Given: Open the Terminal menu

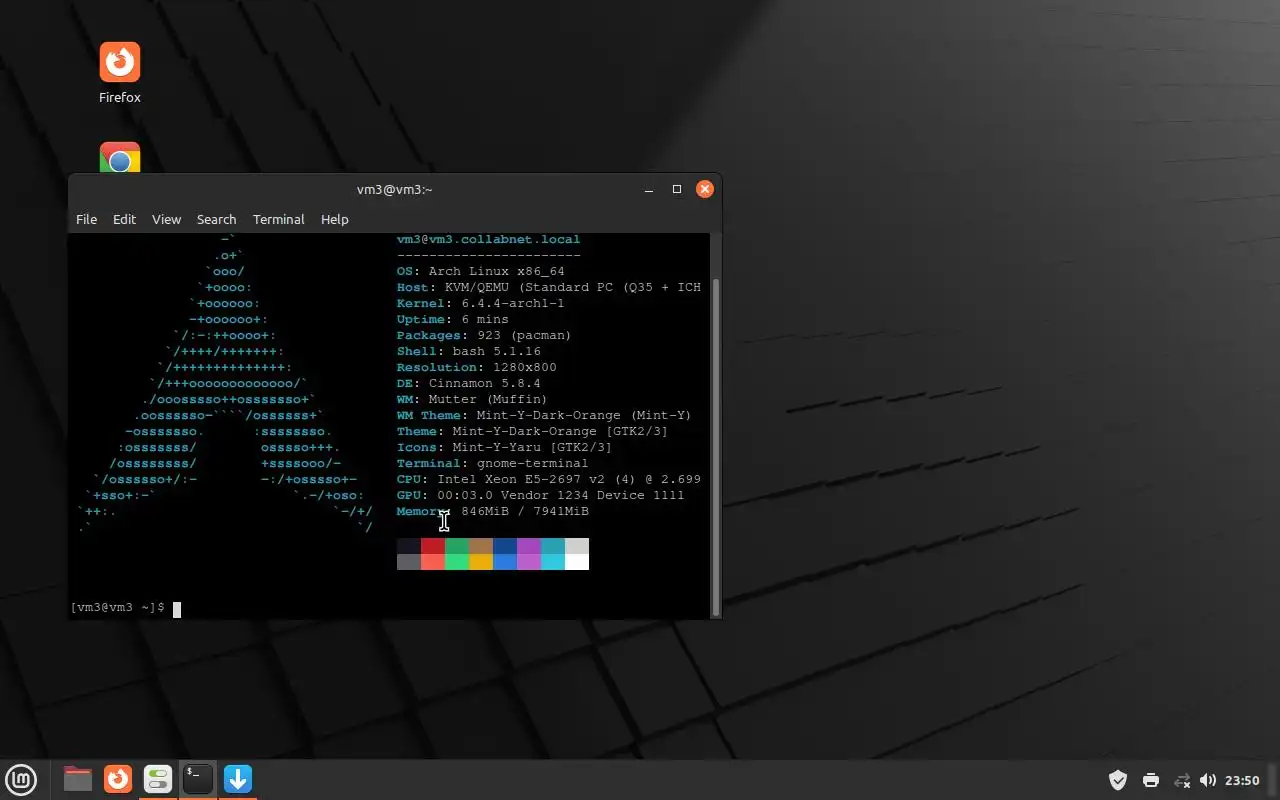Looking at the screenshot, I should 278,219.
